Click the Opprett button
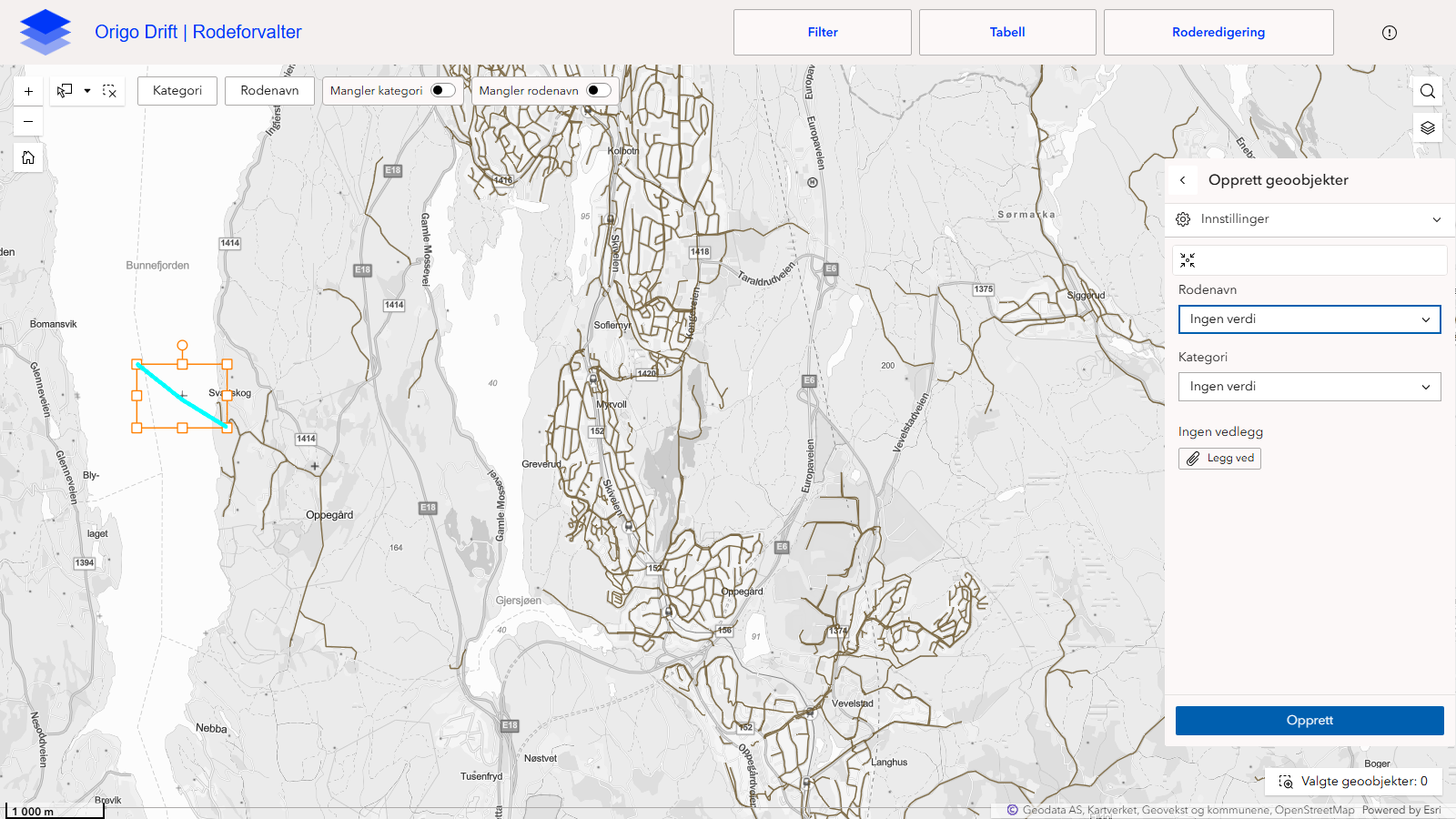The height and width of the screenshot is (819, 1456). click(1309, 721)
